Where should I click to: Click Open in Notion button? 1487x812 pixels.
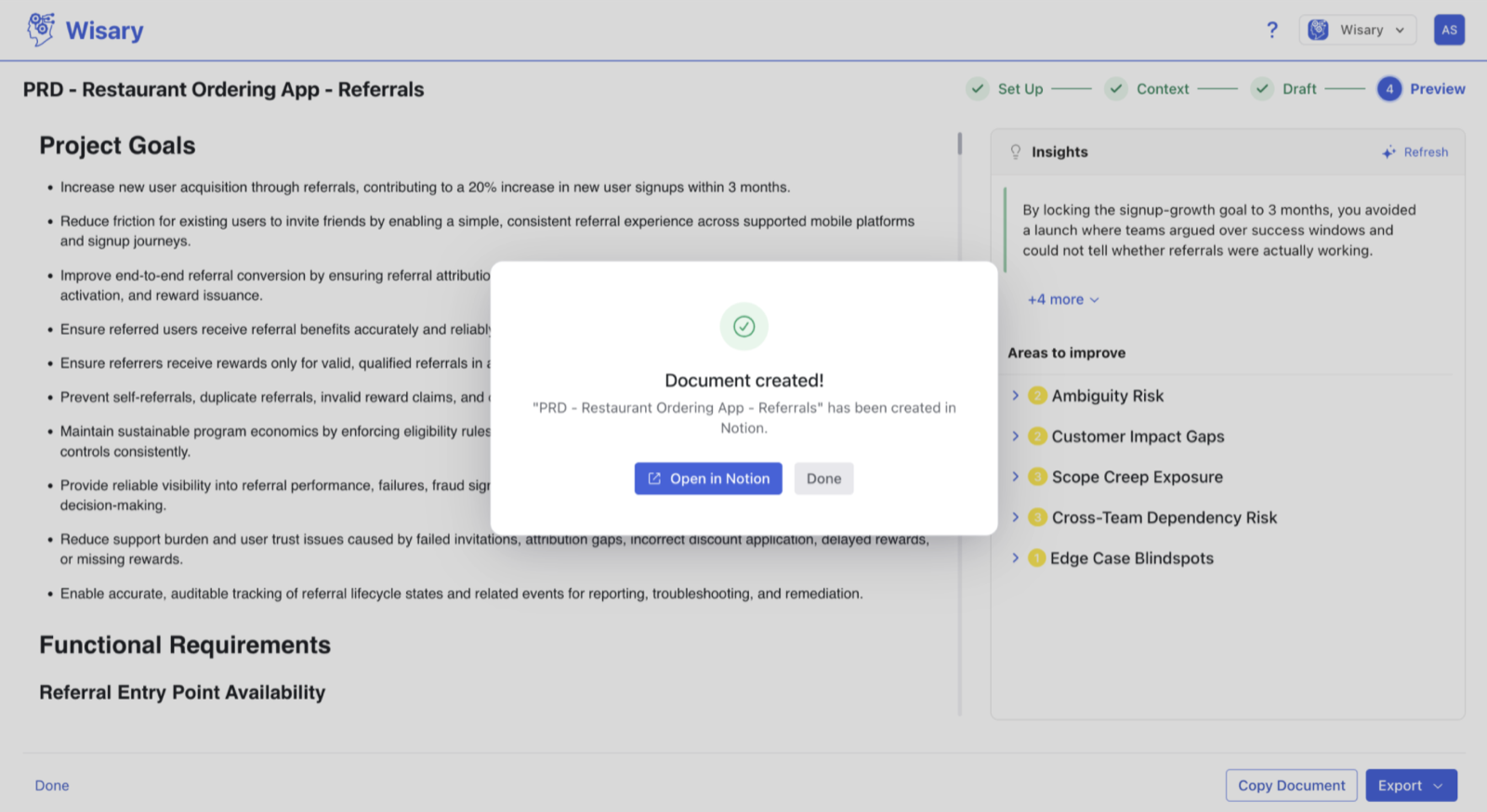708,478
